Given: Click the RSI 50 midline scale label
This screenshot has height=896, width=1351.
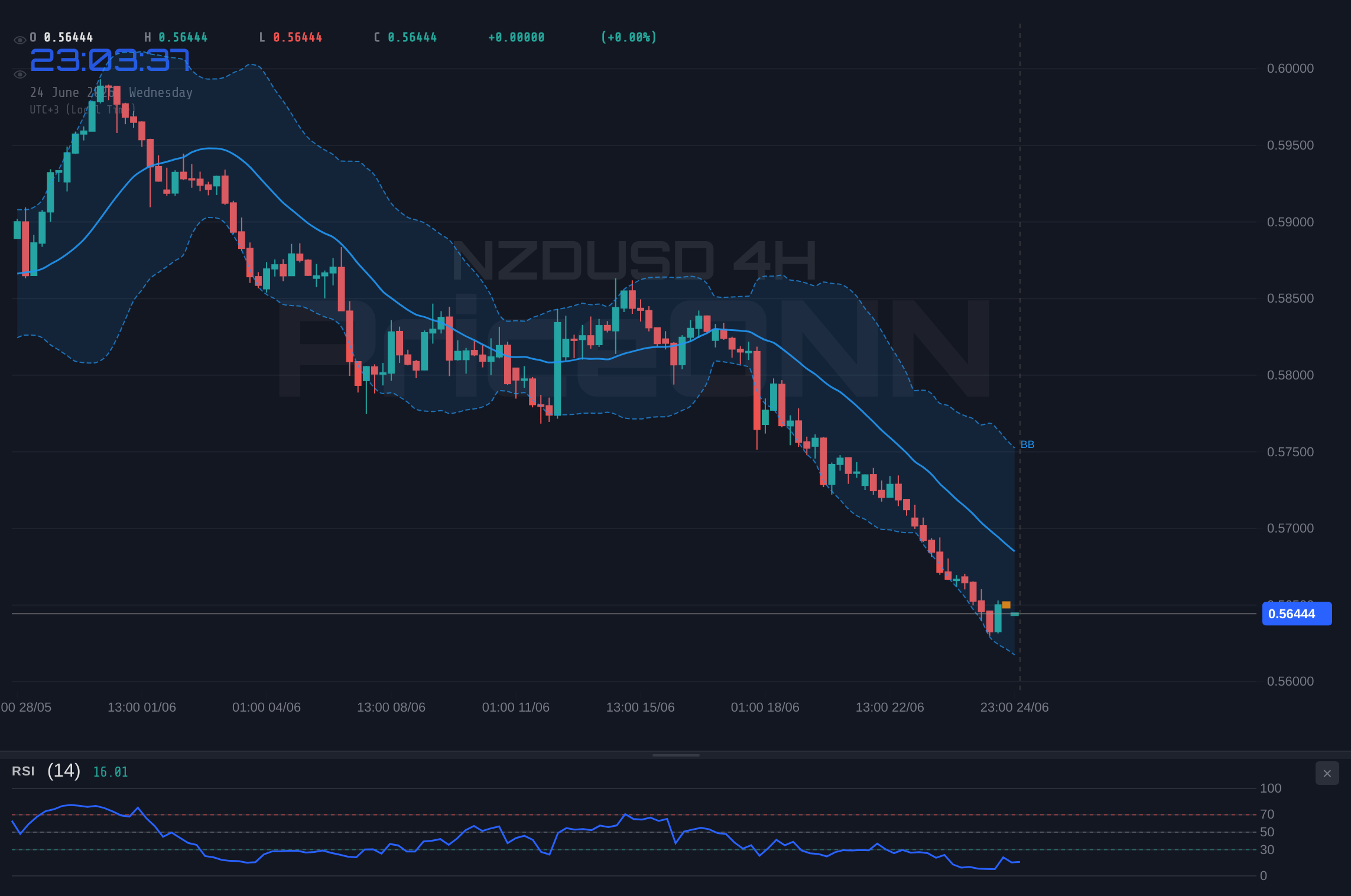Looking at the screenshot, I should tap(1267, 832).
